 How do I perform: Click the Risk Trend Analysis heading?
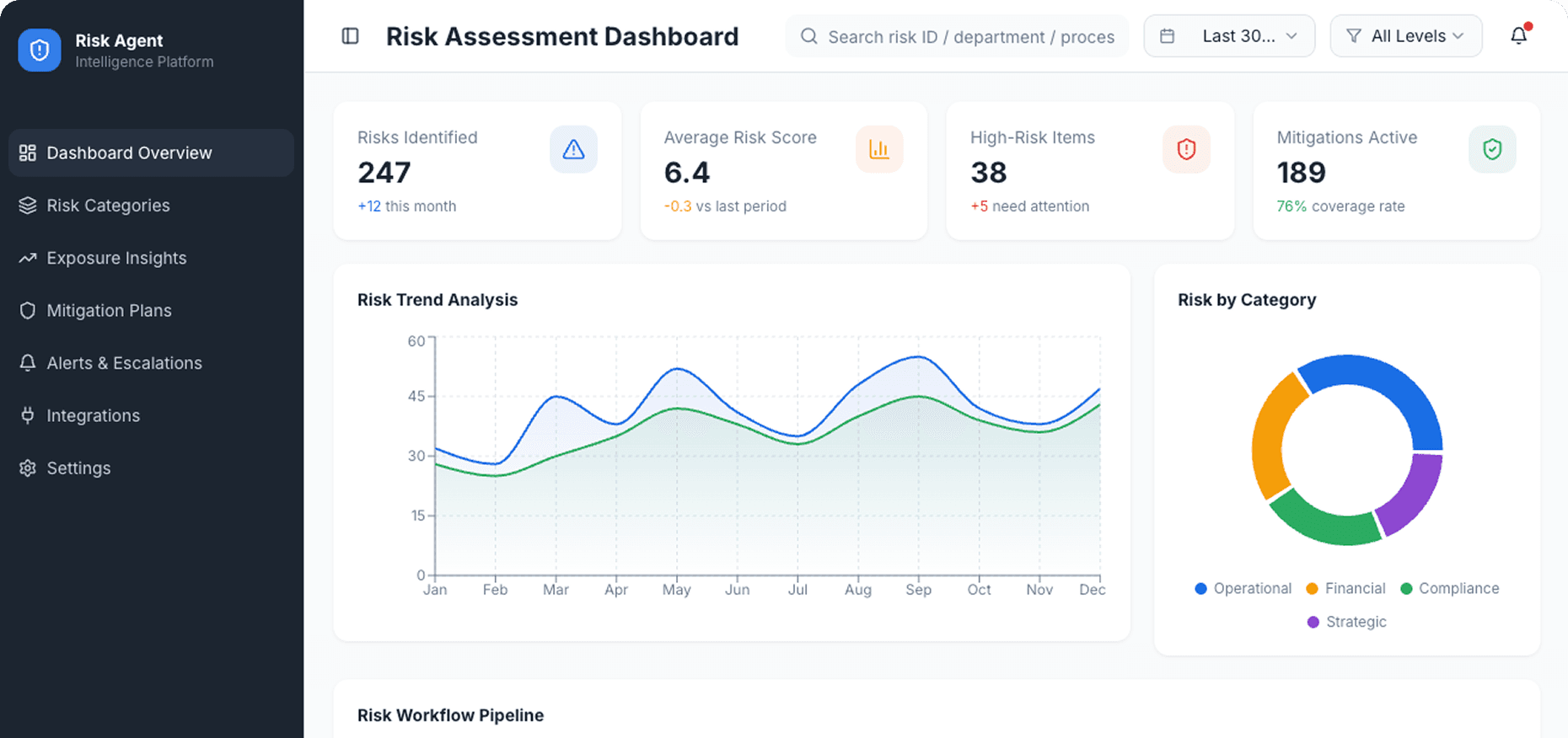[438, 300]
